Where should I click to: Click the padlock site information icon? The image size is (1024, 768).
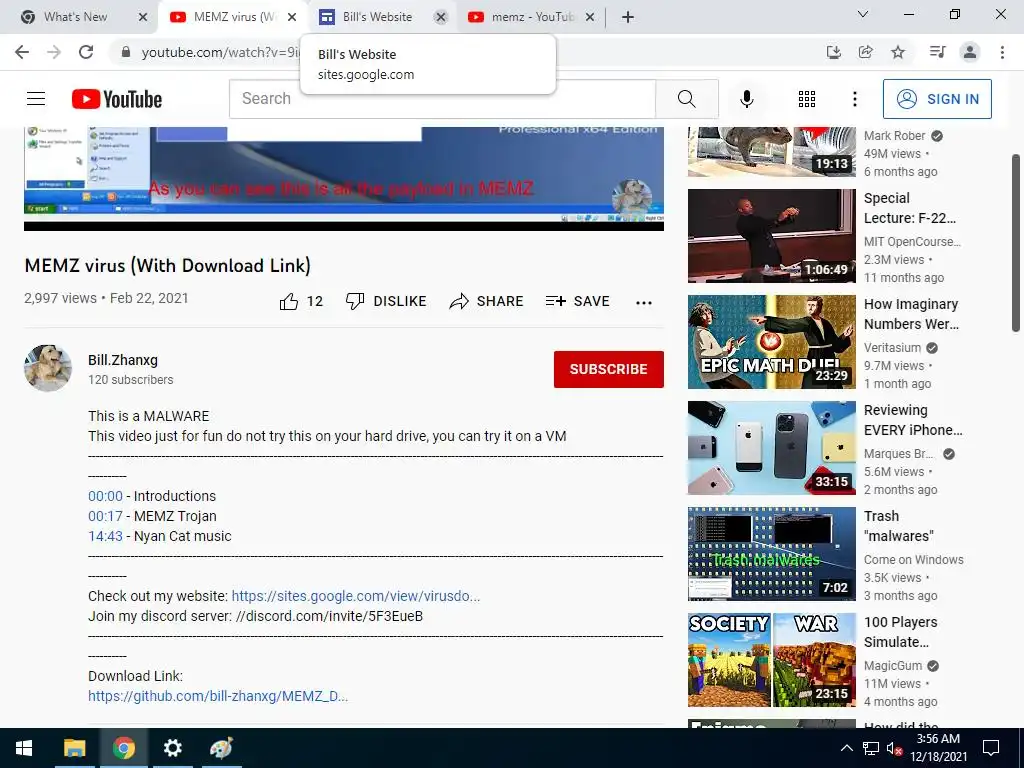[x=126, y=52]
